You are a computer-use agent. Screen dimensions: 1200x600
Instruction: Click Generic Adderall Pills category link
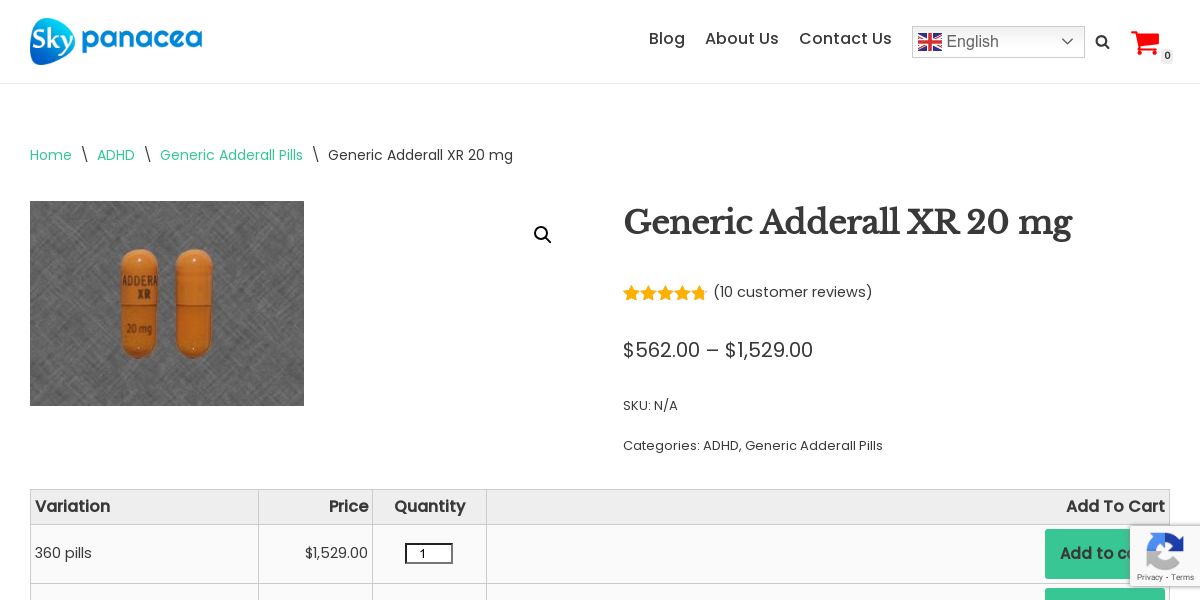813,446
